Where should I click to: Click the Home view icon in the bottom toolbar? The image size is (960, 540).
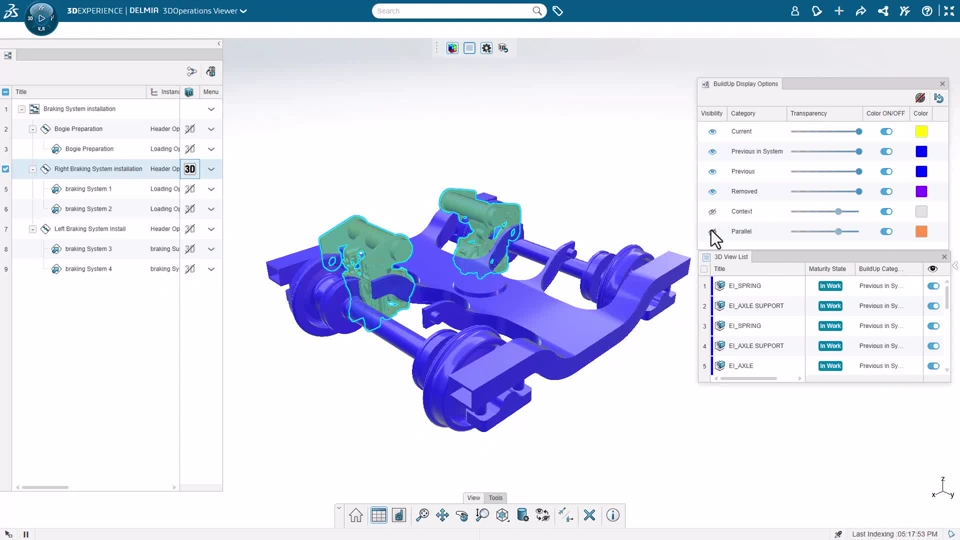pyautogui.click(x=356, y=516)
